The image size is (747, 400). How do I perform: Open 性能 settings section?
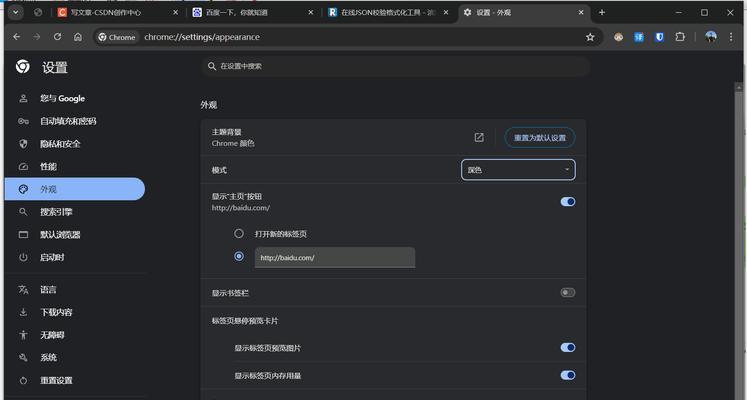75,167
